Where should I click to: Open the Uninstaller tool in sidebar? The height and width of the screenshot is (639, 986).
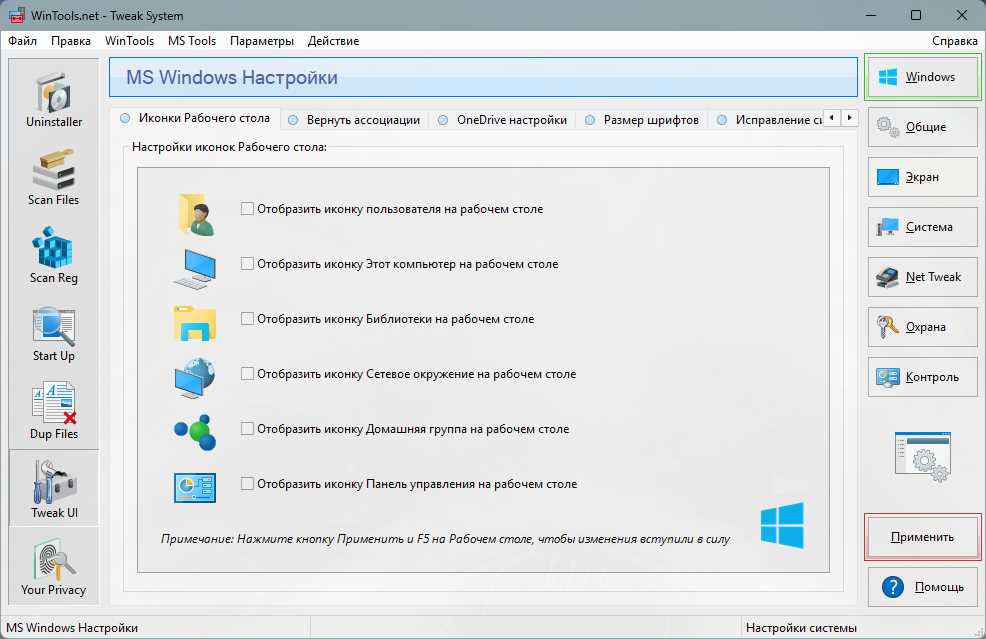pos(54,99)
